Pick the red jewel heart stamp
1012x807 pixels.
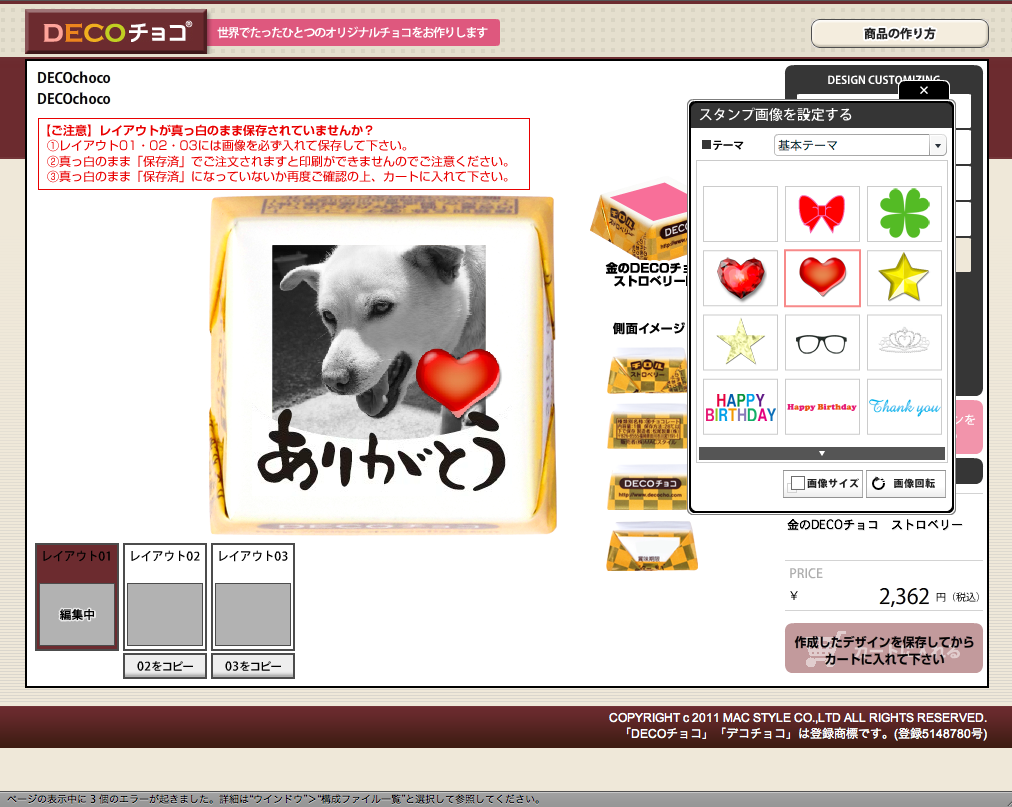coord(740,278)
